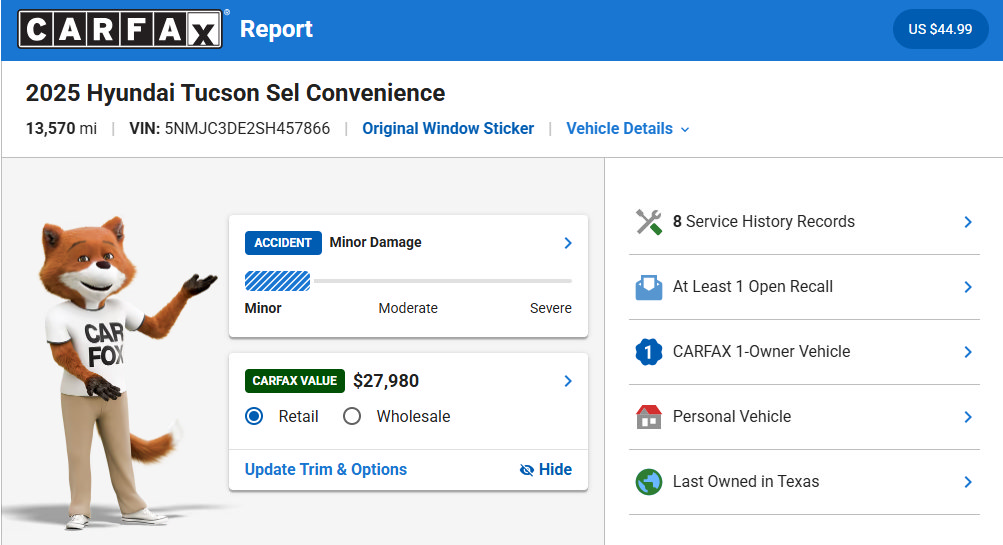Screen dimensions: 1003x545
Task: Click the Minor Damage heading text
Action: 375,242
